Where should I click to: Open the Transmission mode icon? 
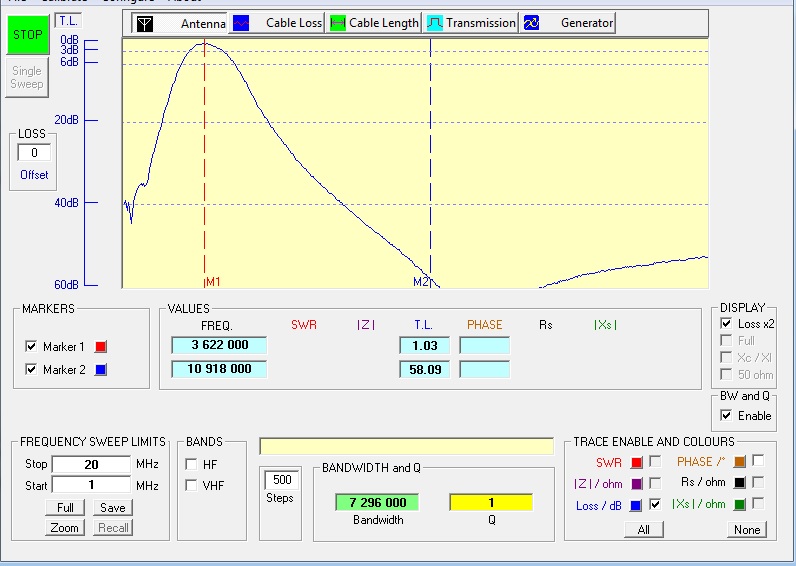434,23
